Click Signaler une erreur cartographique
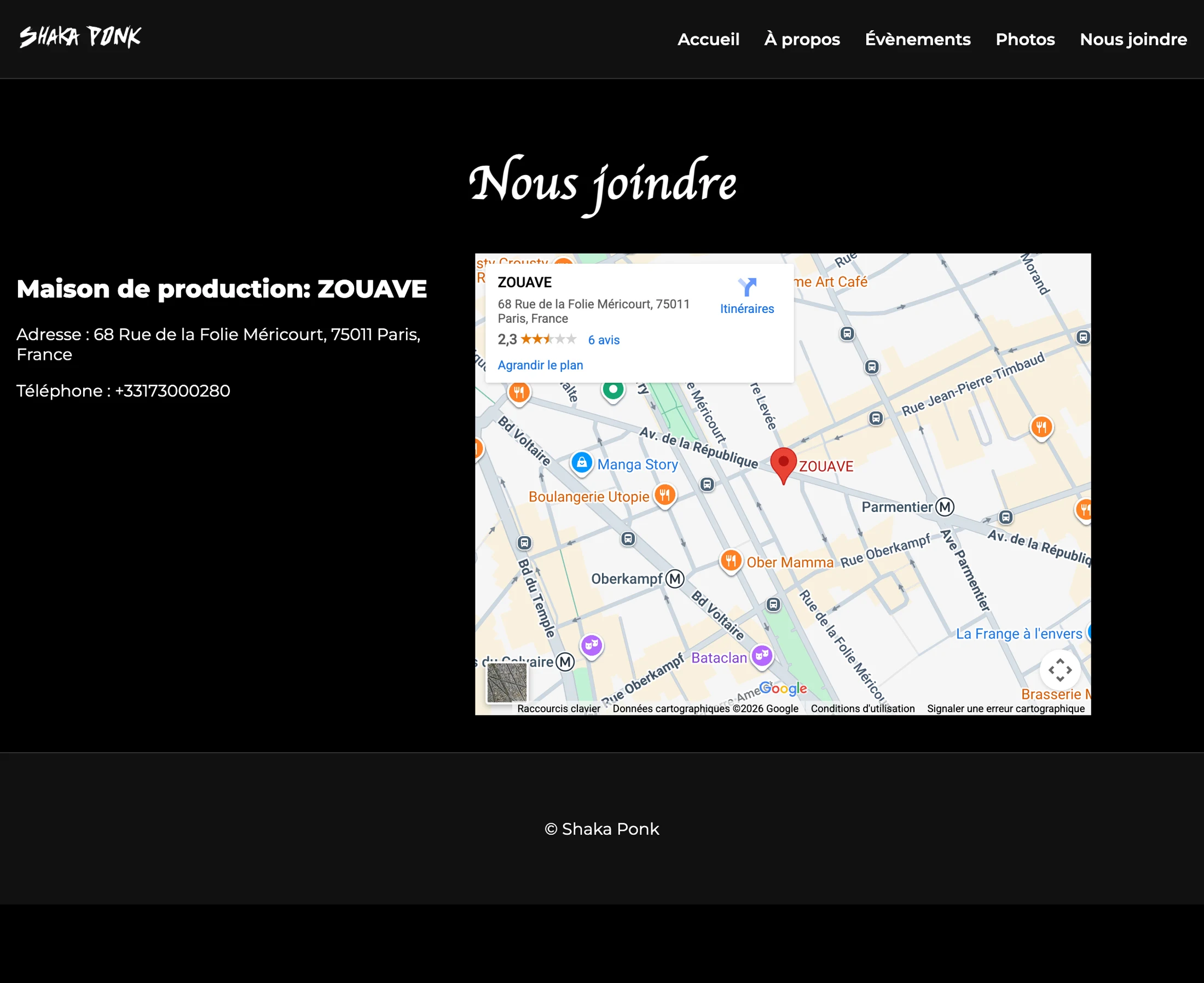 pos(1006,708)
